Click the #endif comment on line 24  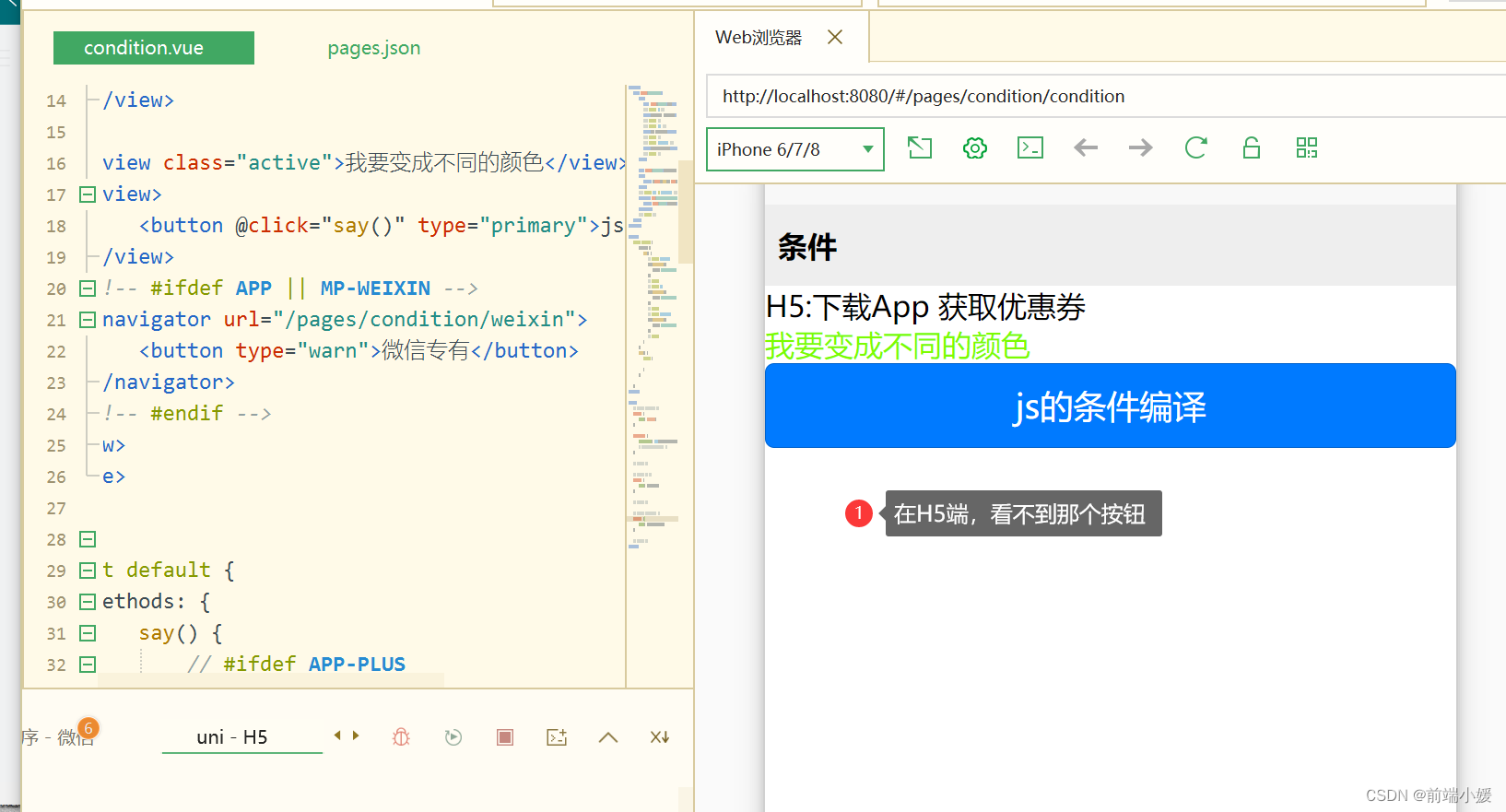coord(187,414)
